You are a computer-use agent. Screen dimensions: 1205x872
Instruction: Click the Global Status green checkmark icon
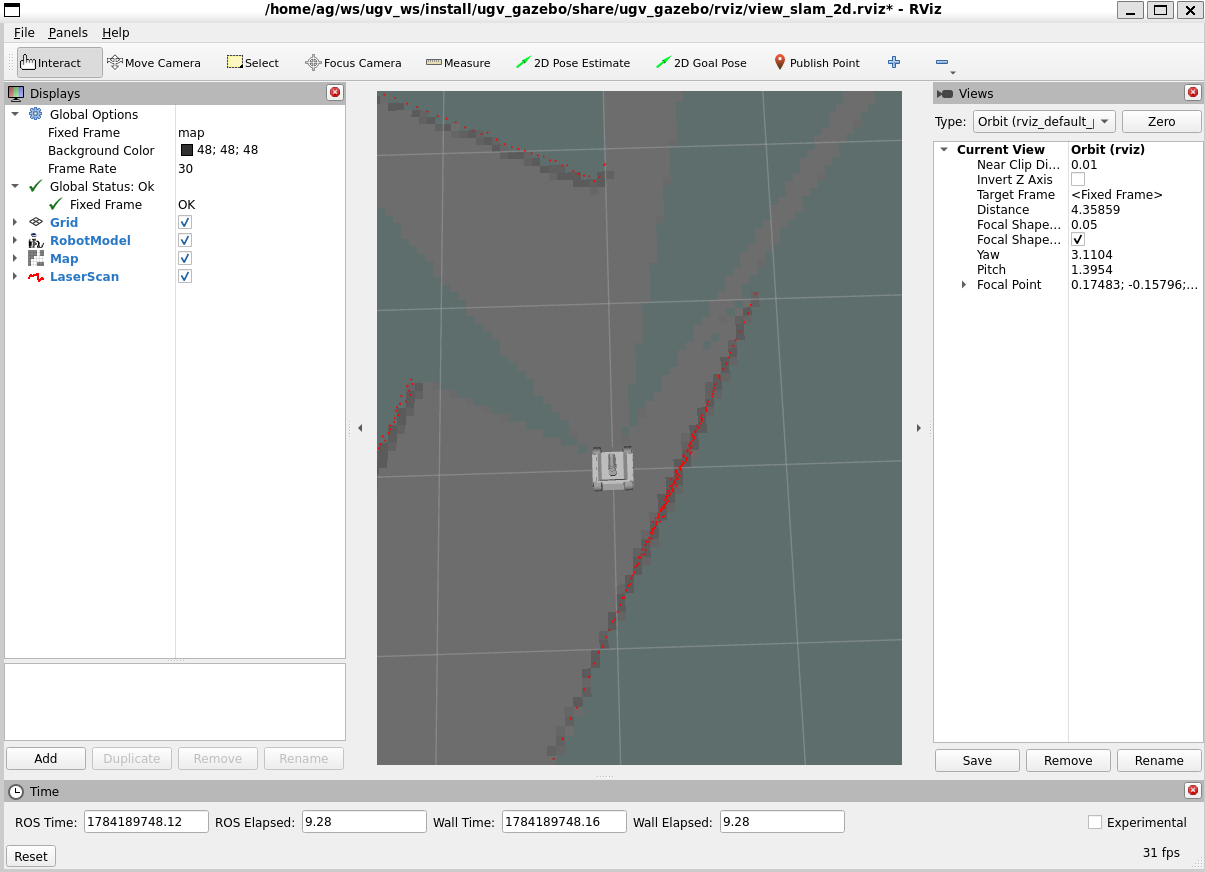36,186
